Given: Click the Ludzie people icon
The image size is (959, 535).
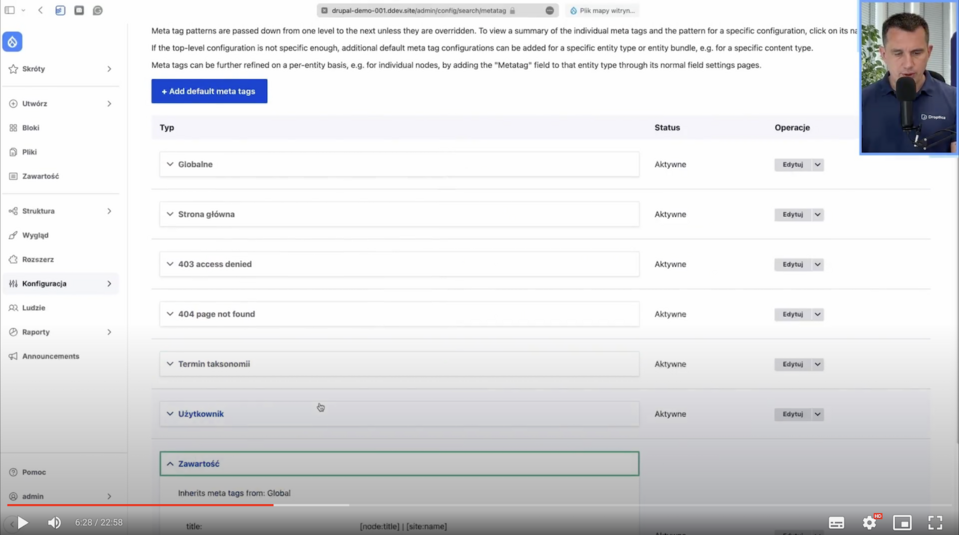Looking at the screenshot, I should [x=13, y=308].
